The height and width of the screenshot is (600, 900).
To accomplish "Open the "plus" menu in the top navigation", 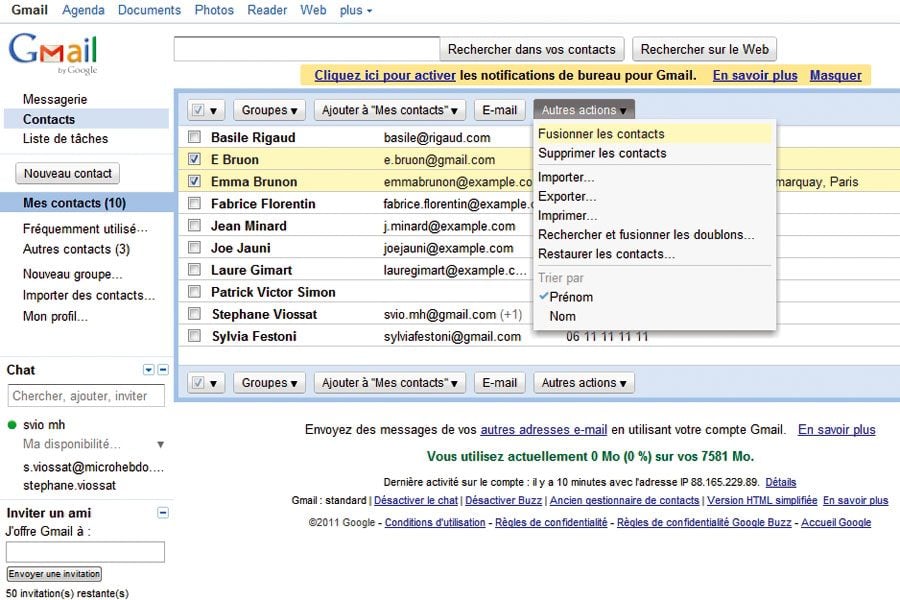I will point(356,10).
